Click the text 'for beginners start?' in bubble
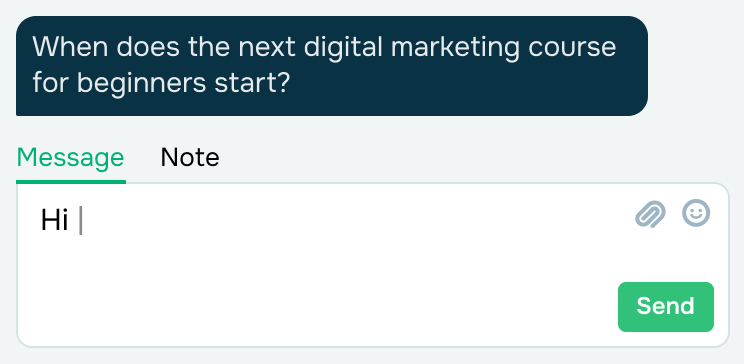744x364 pixels. click(x=161, y=83)
